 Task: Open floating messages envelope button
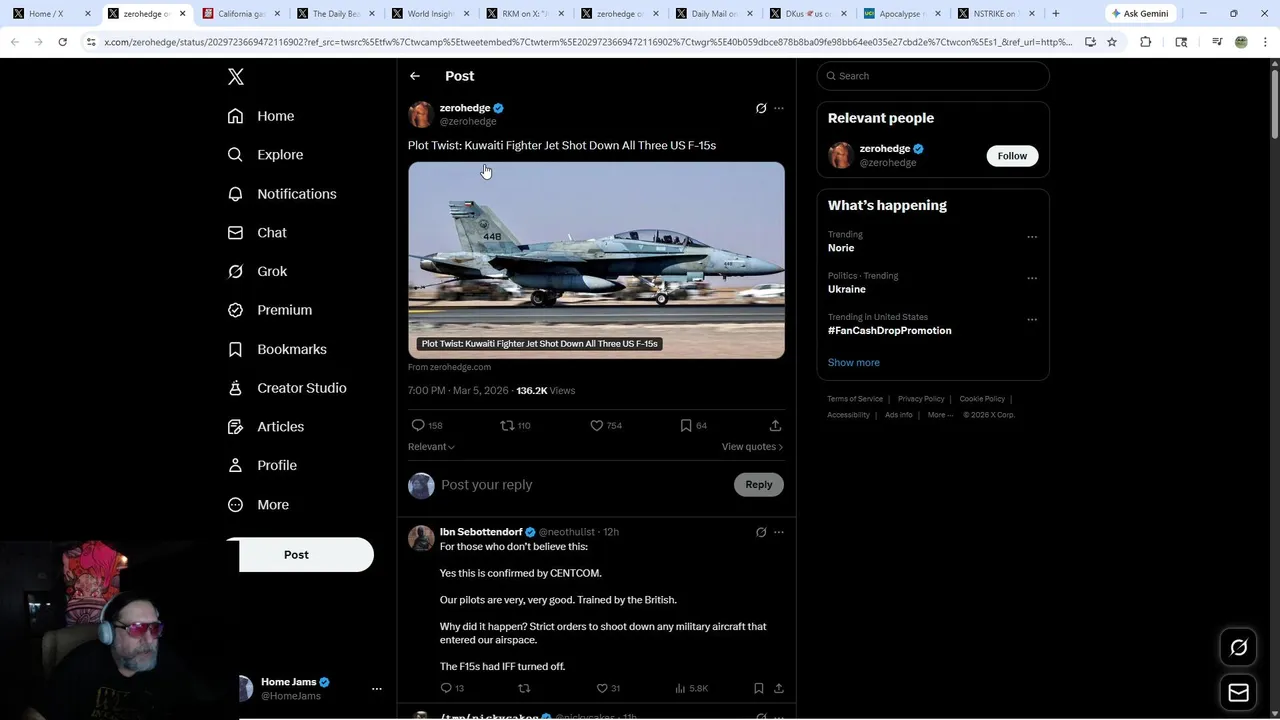1238,693
